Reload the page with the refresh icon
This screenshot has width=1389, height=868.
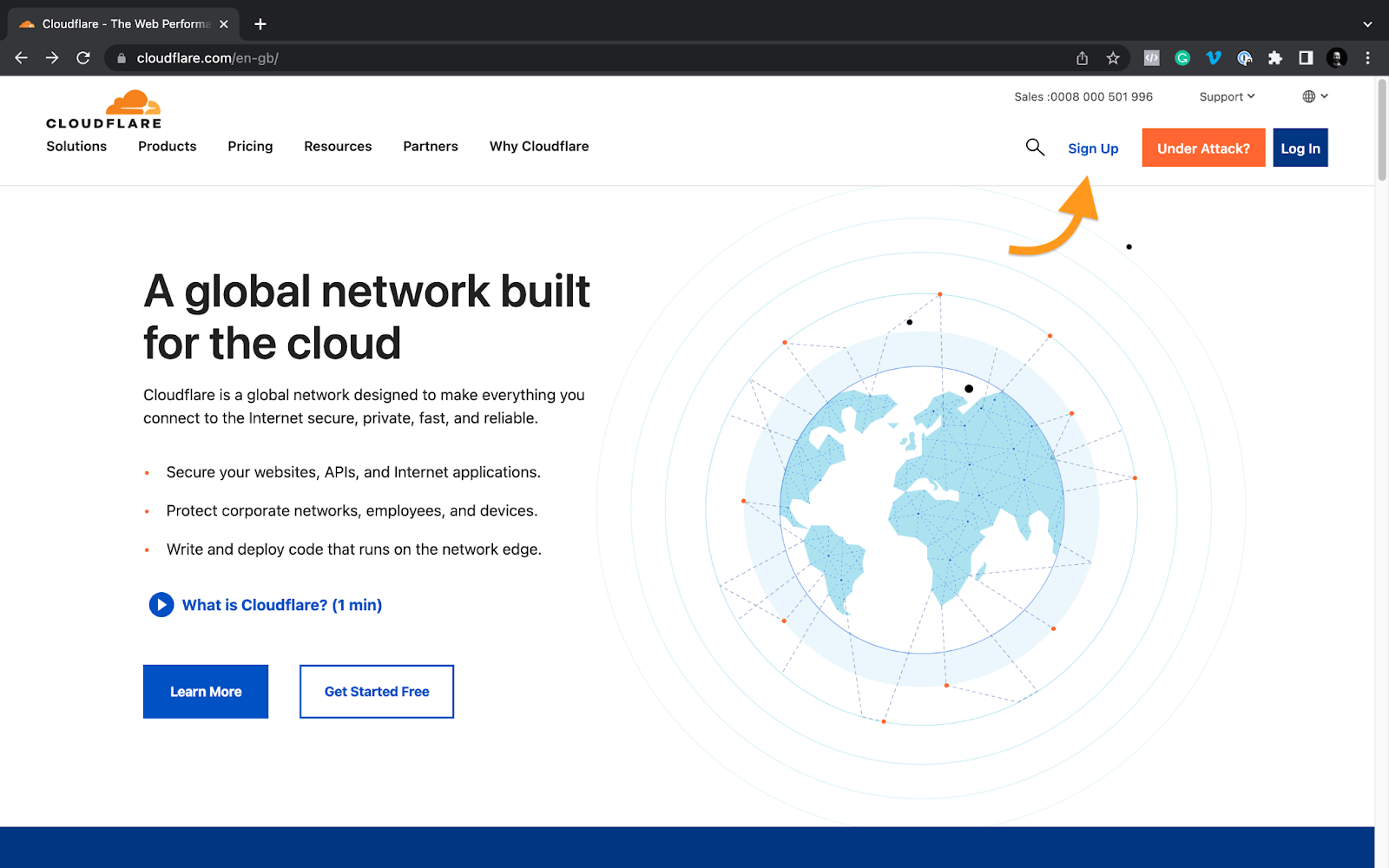pos(83,58)
